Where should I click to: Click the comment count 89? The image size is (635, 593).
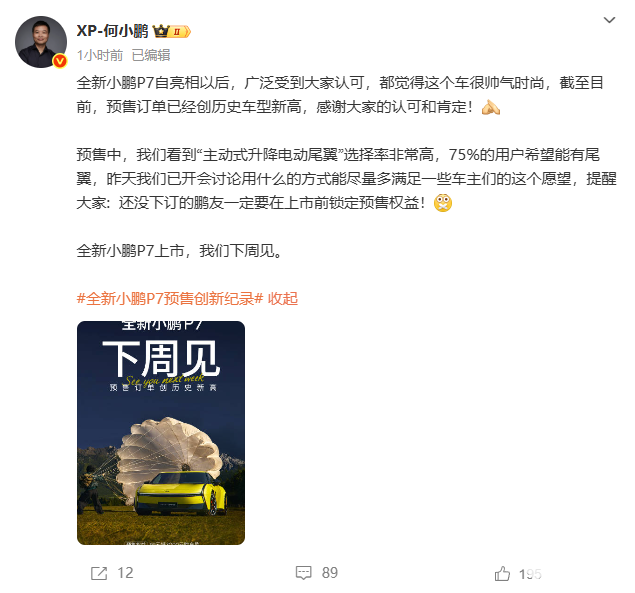point(330,573)
